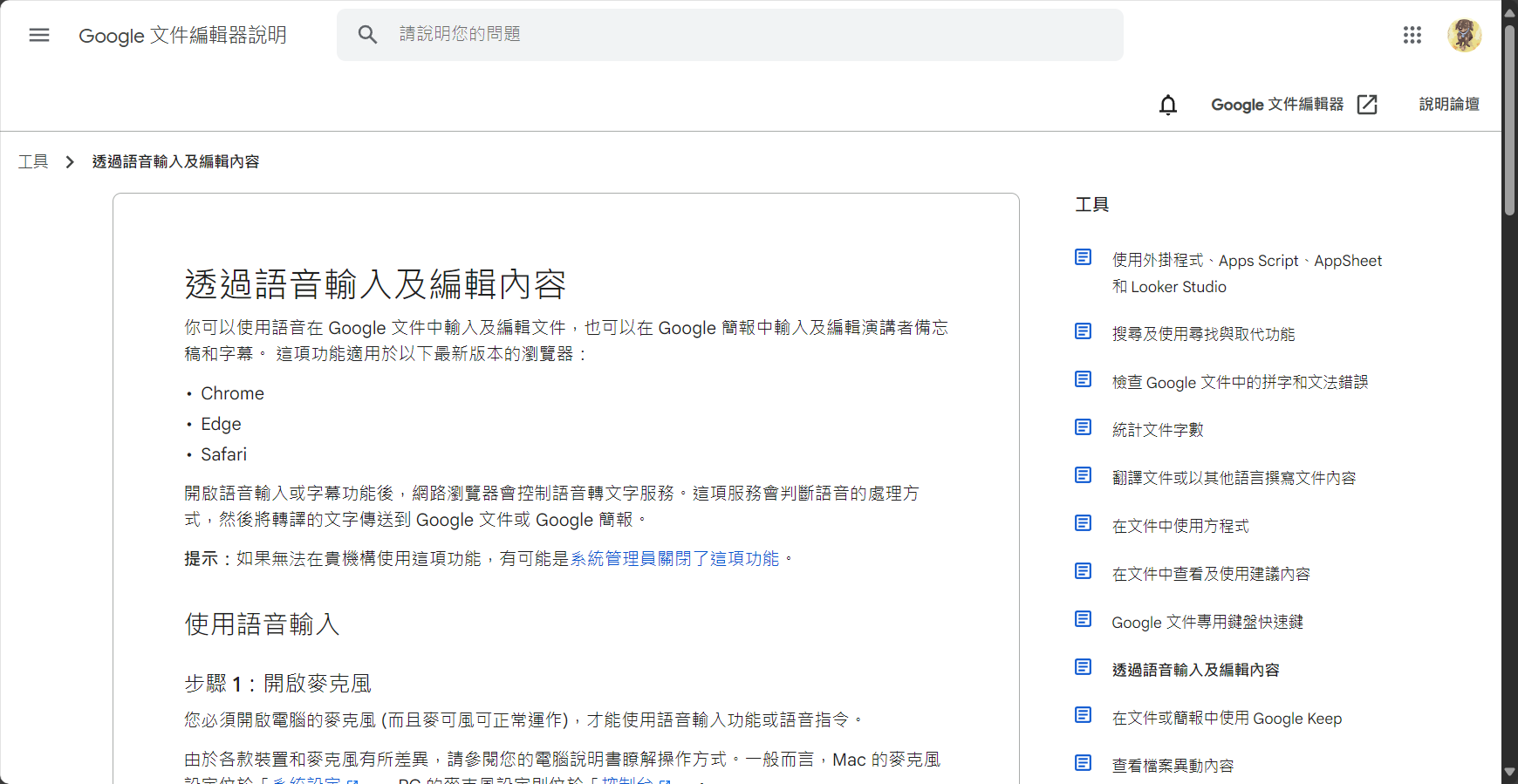Image resolution: width=1518 pixels, height=784 pixels.
Task: Click the Safari list item
Action: click(223, 454)
